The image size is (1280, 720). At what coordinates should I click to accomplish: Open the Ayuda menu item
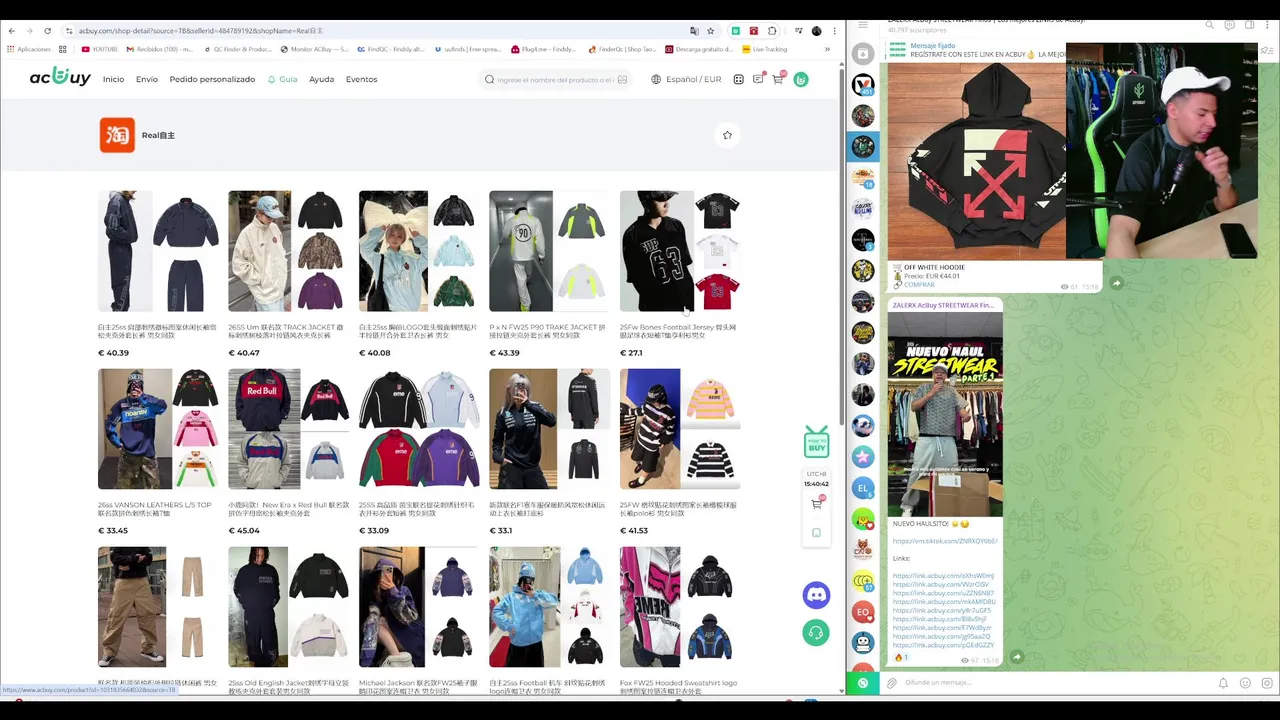pyautogui.click(x=321, y=79)
